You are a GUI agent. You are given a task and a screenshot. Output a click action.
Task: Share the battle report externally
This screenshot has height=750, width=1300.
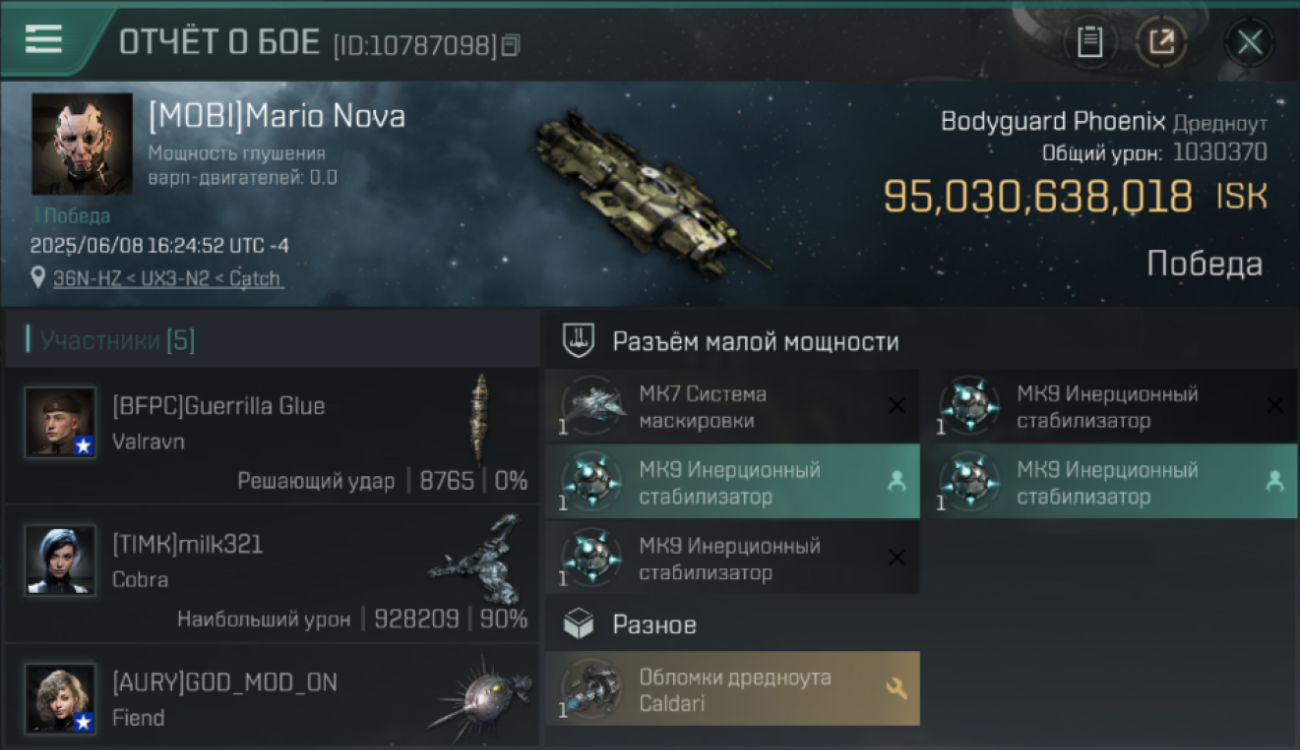click(x=1162, y=42)
